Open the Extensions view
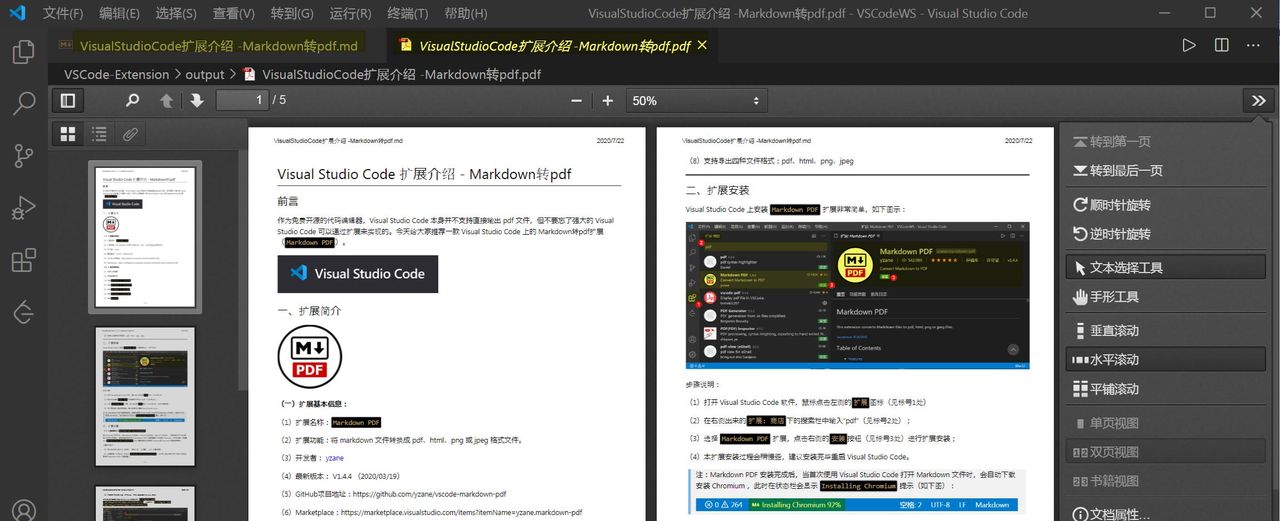The image size is (1280, 521). pos(23,261)
